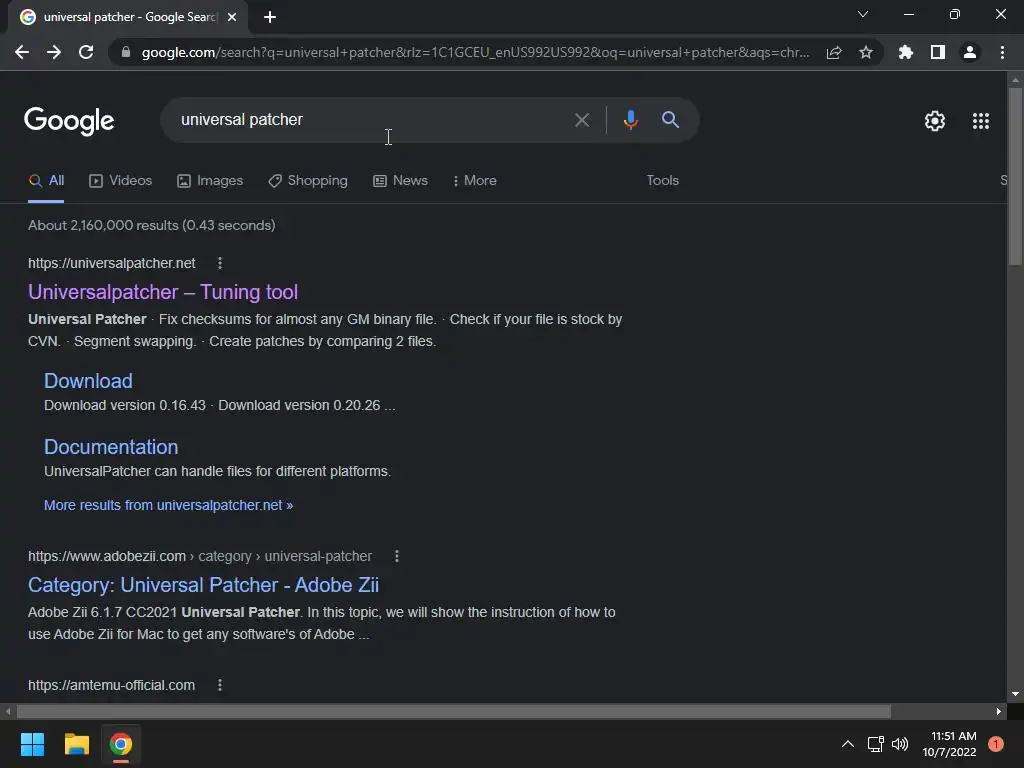Open the Download sitelink
1024x768 pixels.
pos(88,381)
